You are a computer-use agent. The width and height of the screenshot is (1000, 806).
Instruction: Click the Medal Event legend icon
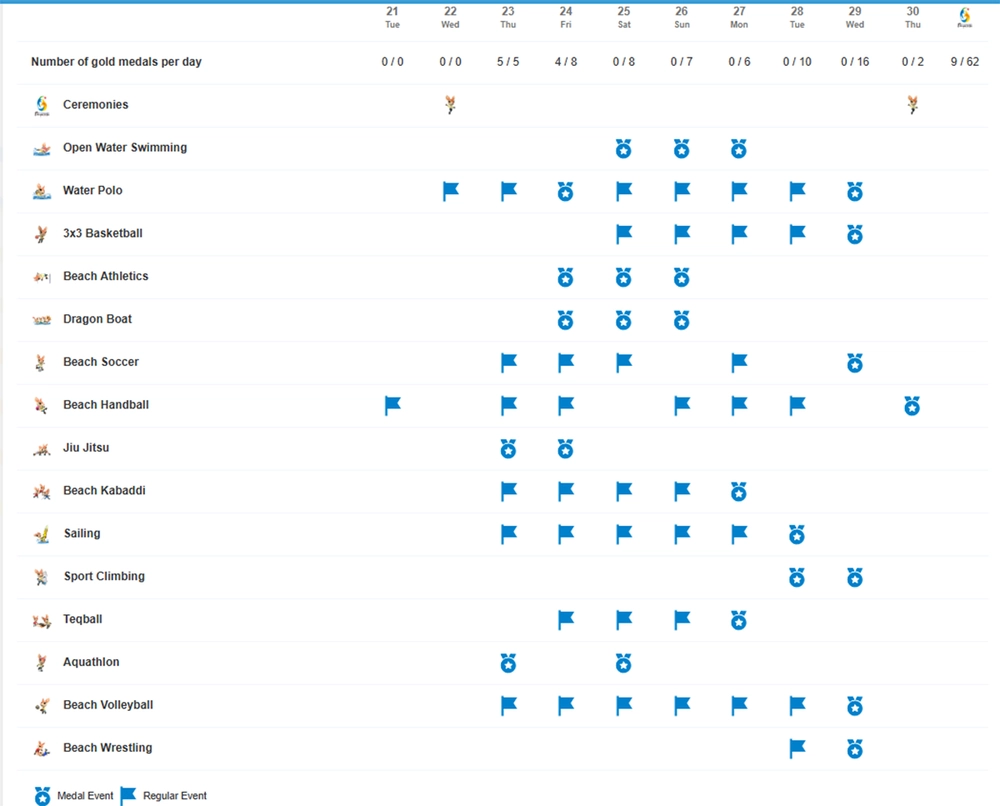pos(42,796)
